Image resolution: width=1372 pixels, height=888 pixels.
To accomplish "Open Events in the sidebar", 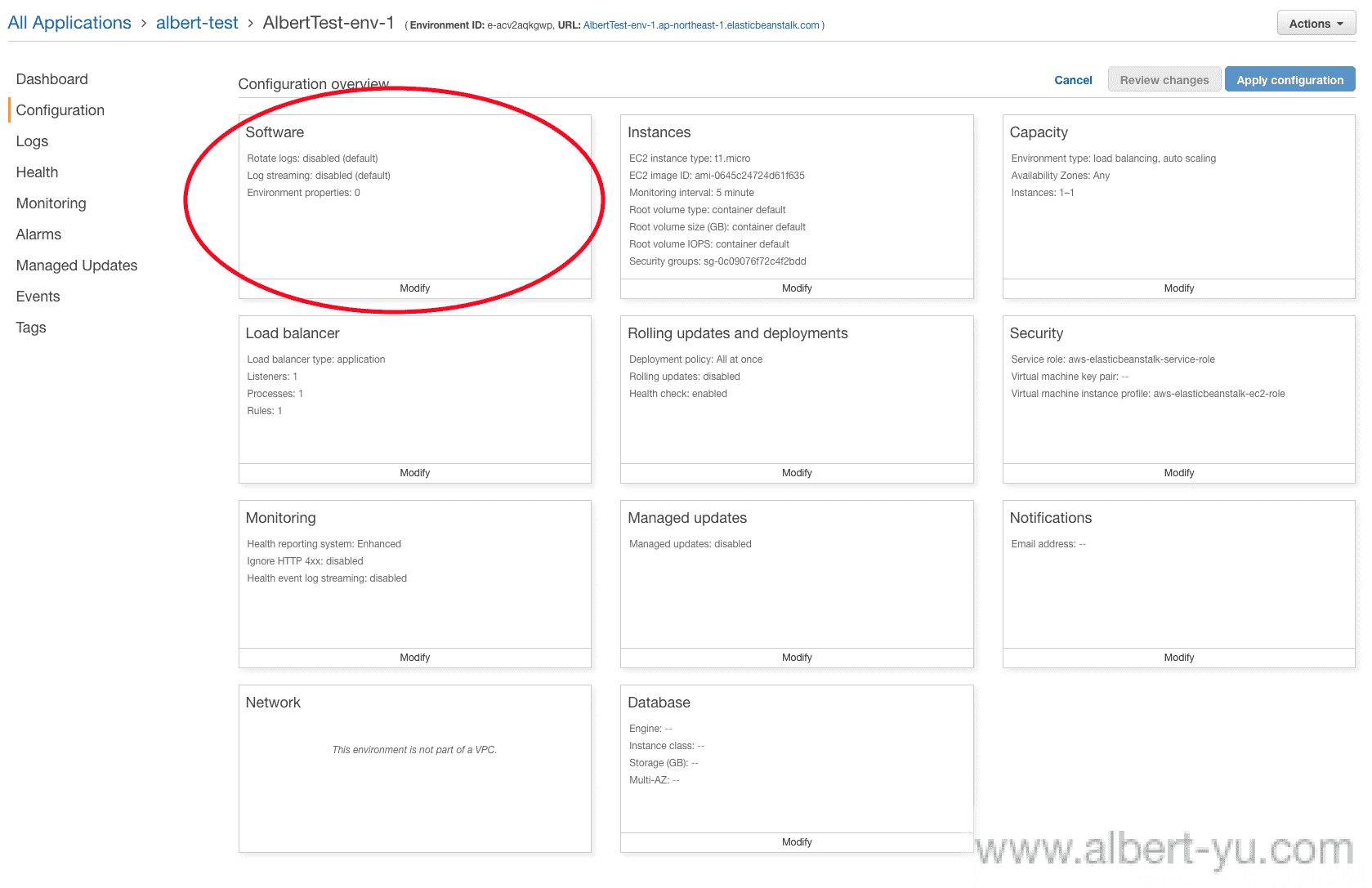I will [x=38, y=297].
